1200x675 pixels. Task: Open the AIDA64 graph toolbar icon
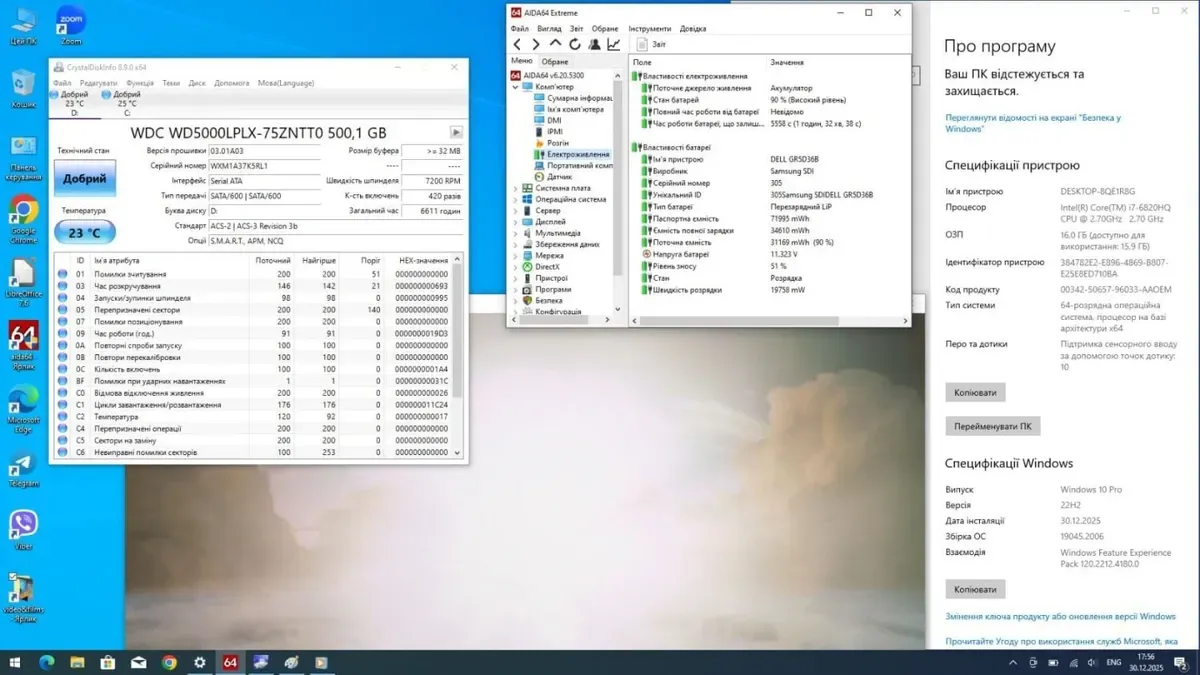pyautogui.click(x=614, y=44)
